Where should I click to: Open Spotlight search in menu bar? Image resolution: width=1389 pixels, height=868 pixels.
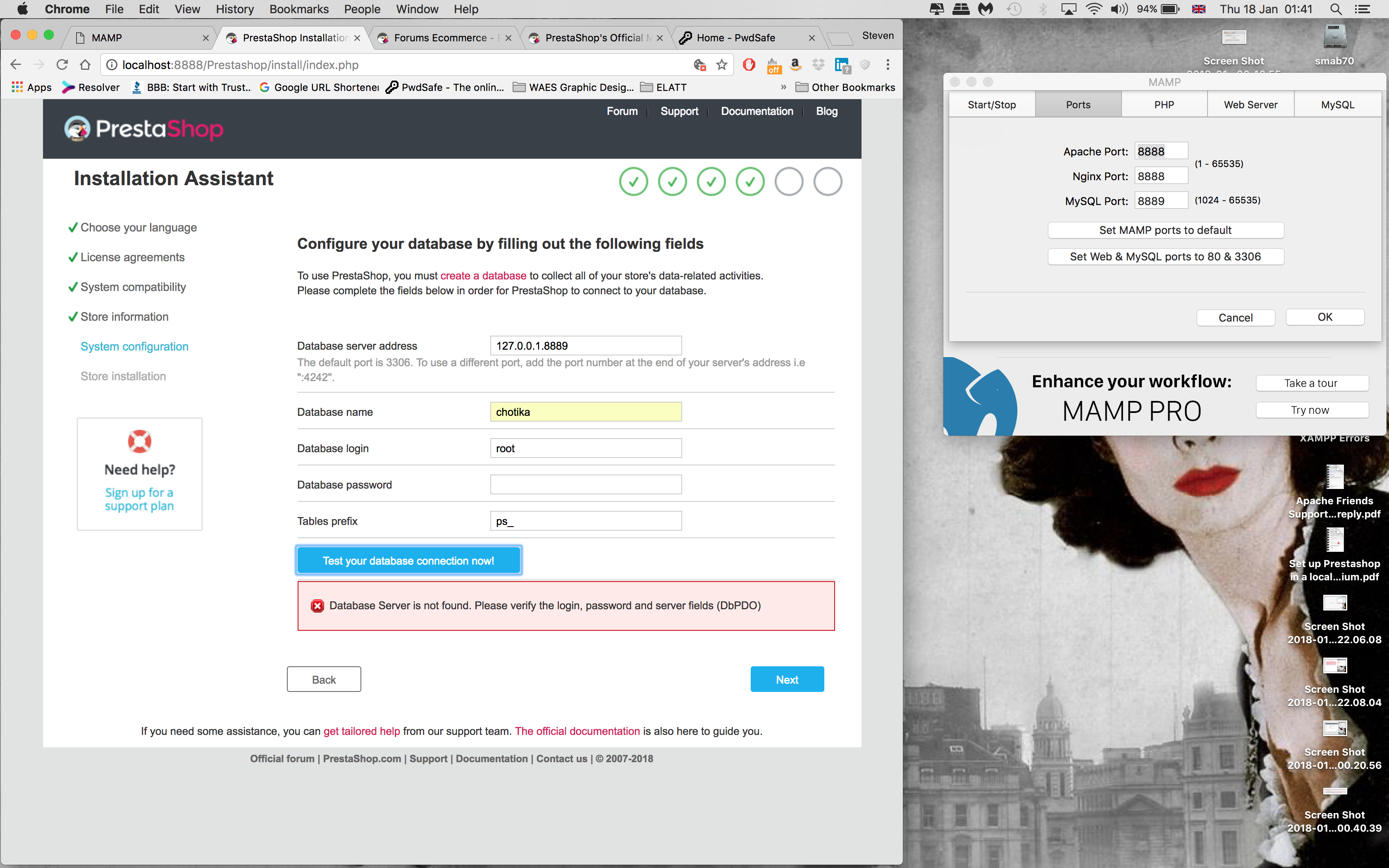(1336, 9)
